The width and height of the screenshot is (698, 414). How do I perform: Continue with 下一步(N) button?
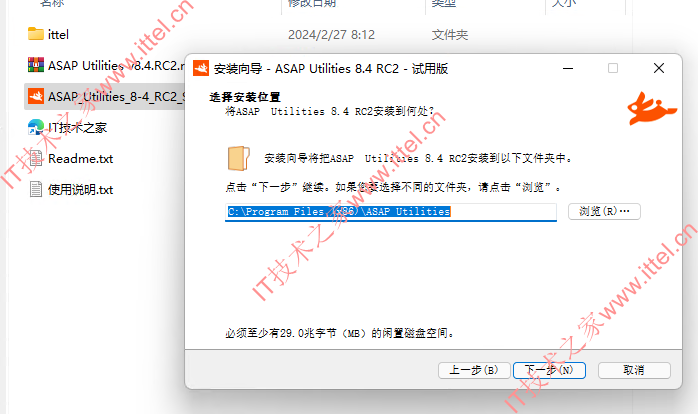[x=549, y=370]
